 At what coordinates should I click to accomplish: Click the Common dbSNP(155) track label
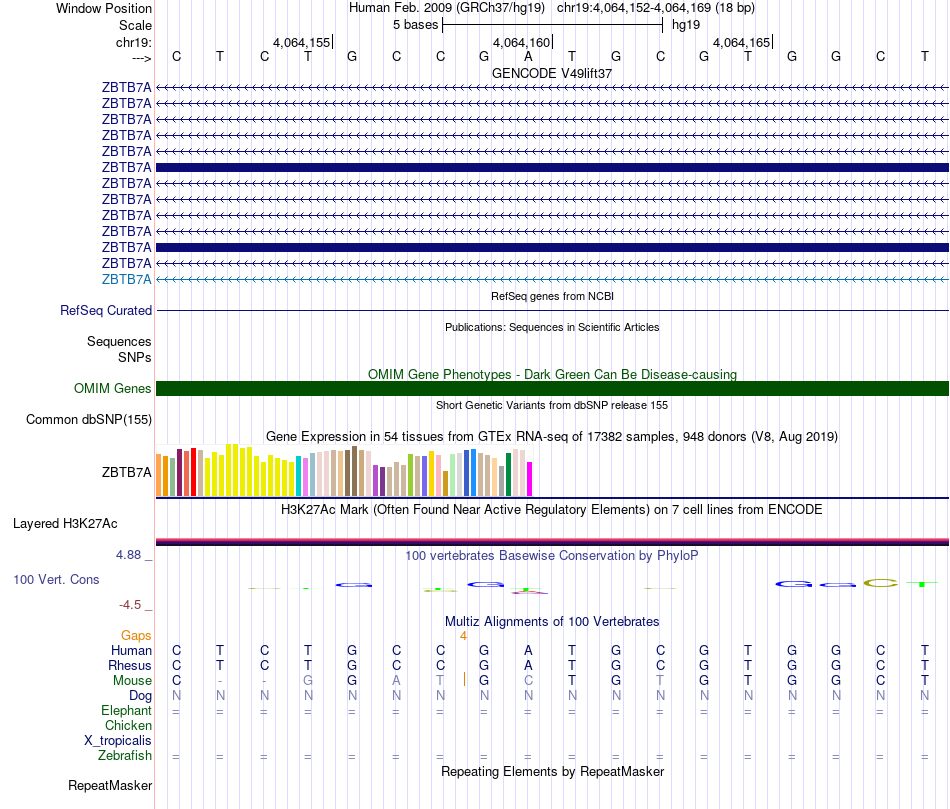[89, 419]
